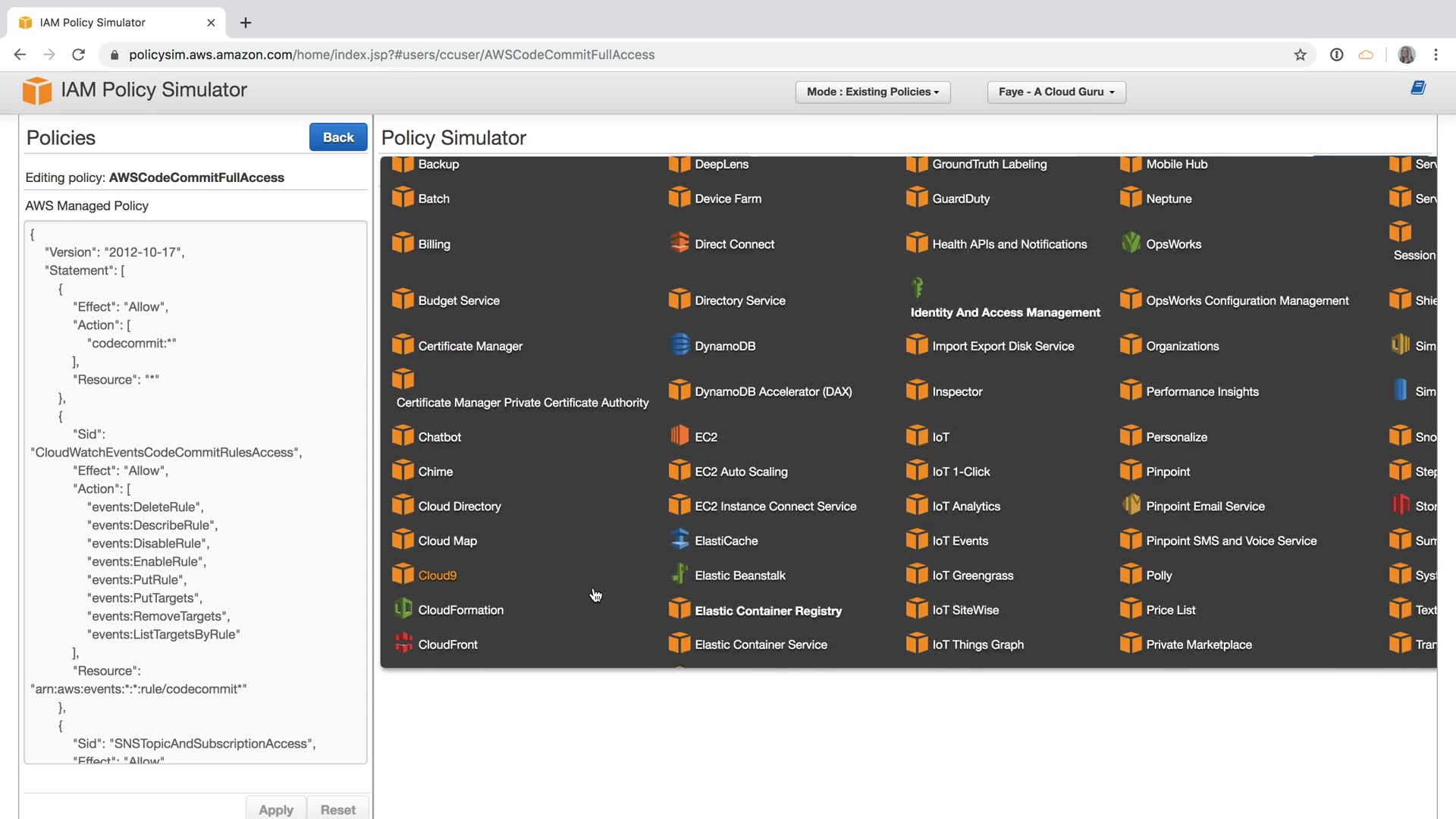Open the Mode: Existing Policies dropdown
Screen dimensions: 1456x819
point(872,92)
